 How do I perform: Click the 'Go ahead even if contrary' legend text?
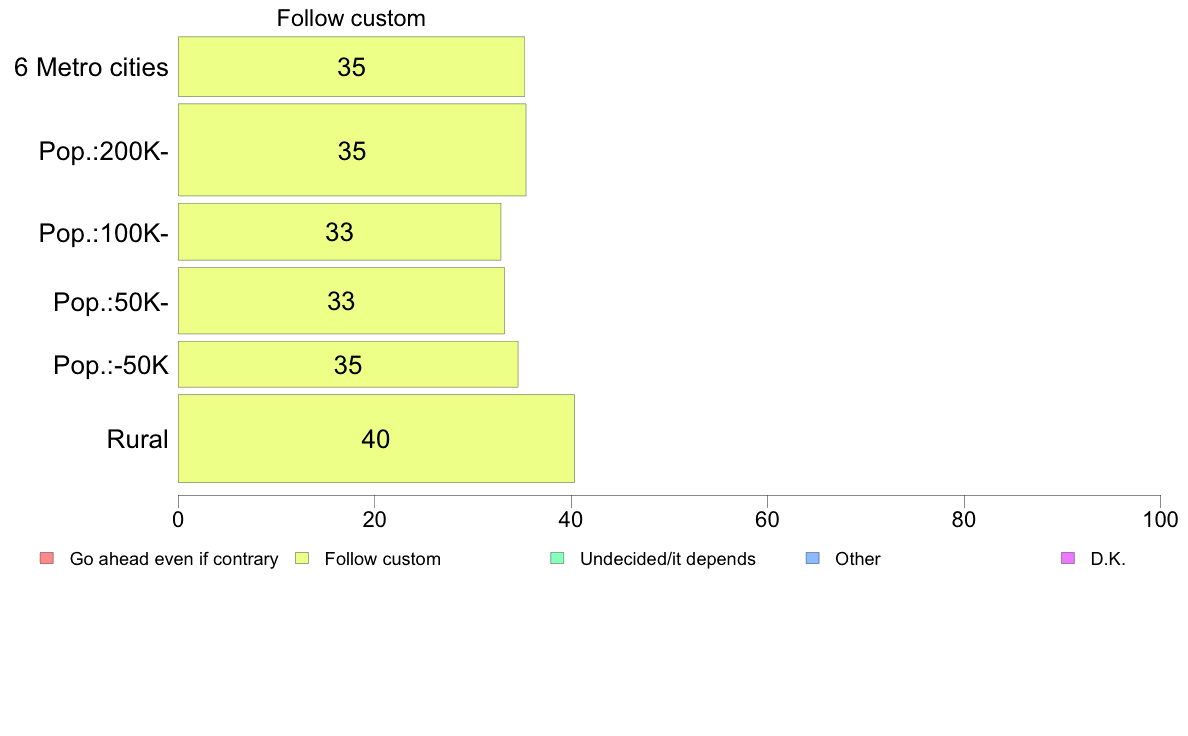tap(174, 559)
